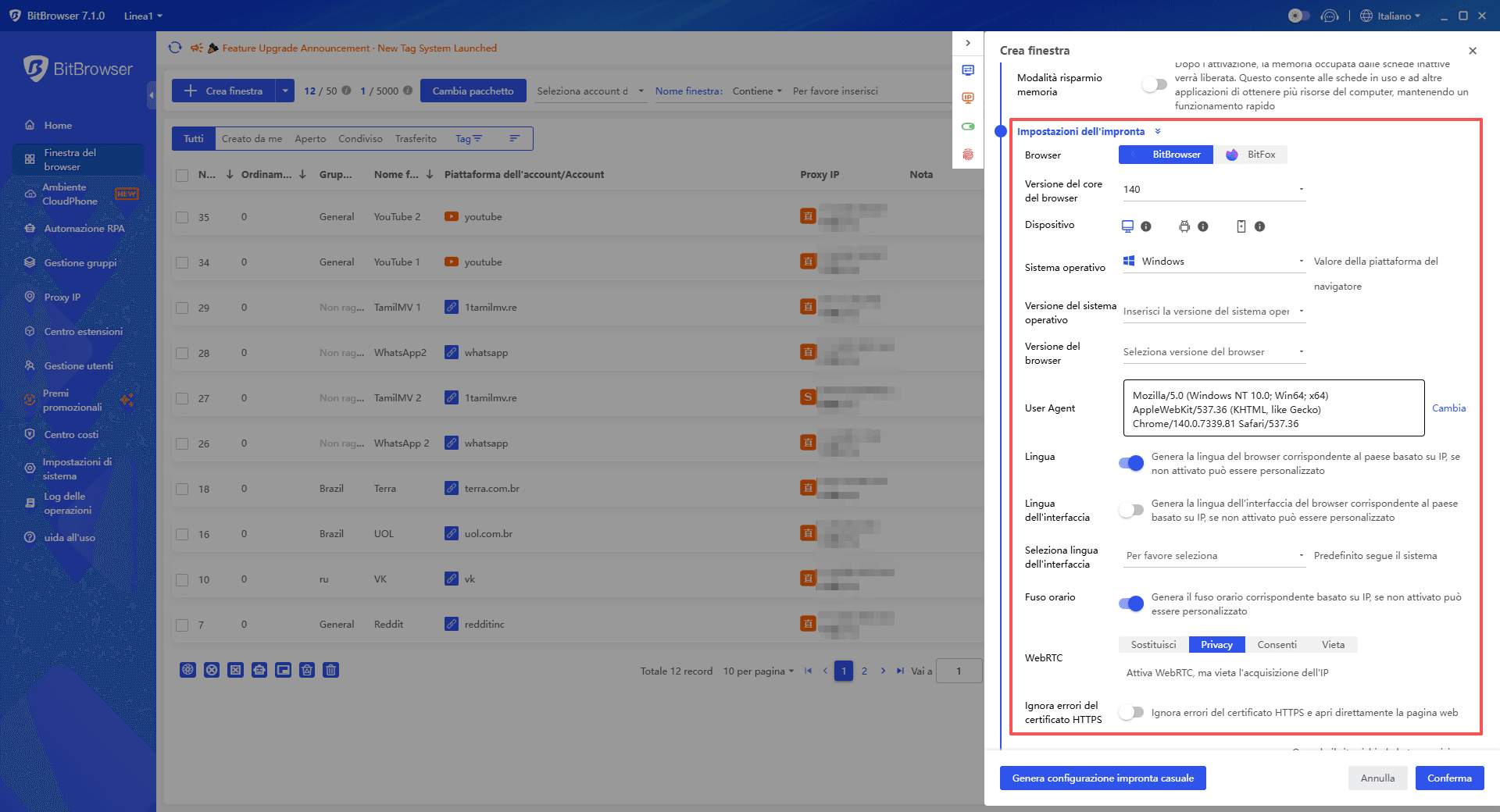Click the red fingerprint icon in side strip
The image size is (1500, 812).
[x=968, y=155]
